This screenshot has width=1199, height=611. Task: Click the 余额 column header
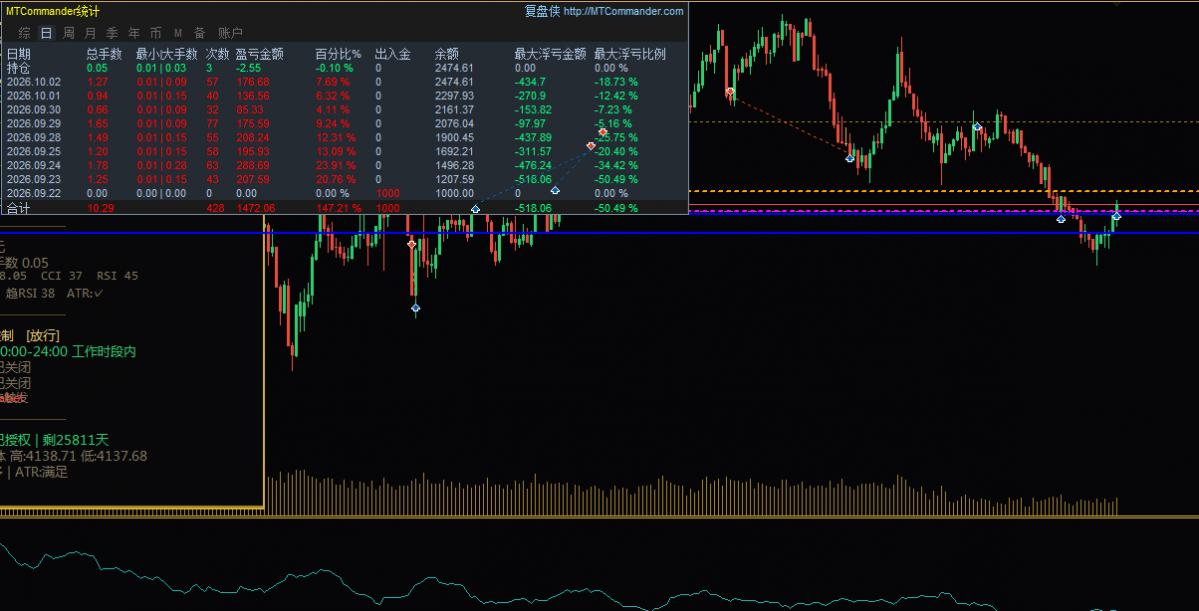point(447,54)
